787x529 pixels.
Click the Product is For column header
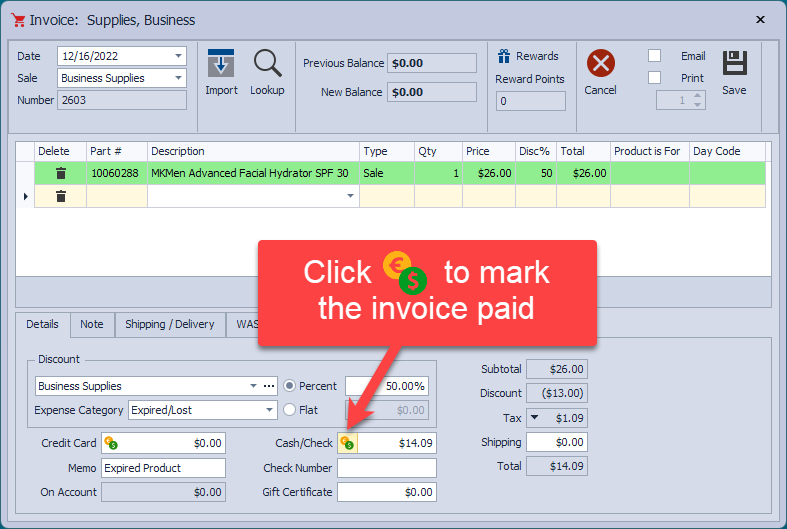[x=649, y=151]
